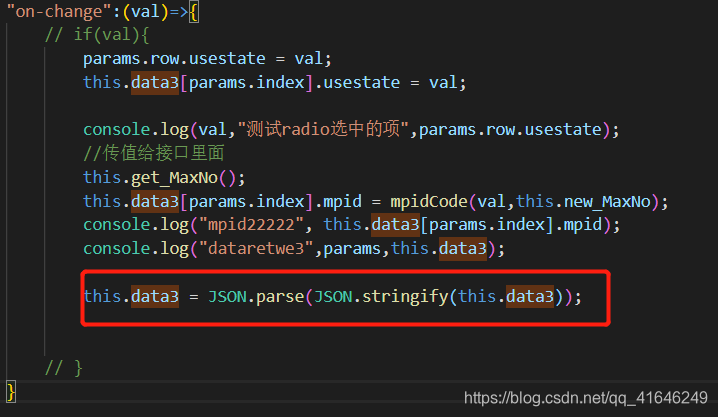Click "JSON.parse" in the highlighted line
This screenshot has width=718, height=417.
(x=256, y=297)
